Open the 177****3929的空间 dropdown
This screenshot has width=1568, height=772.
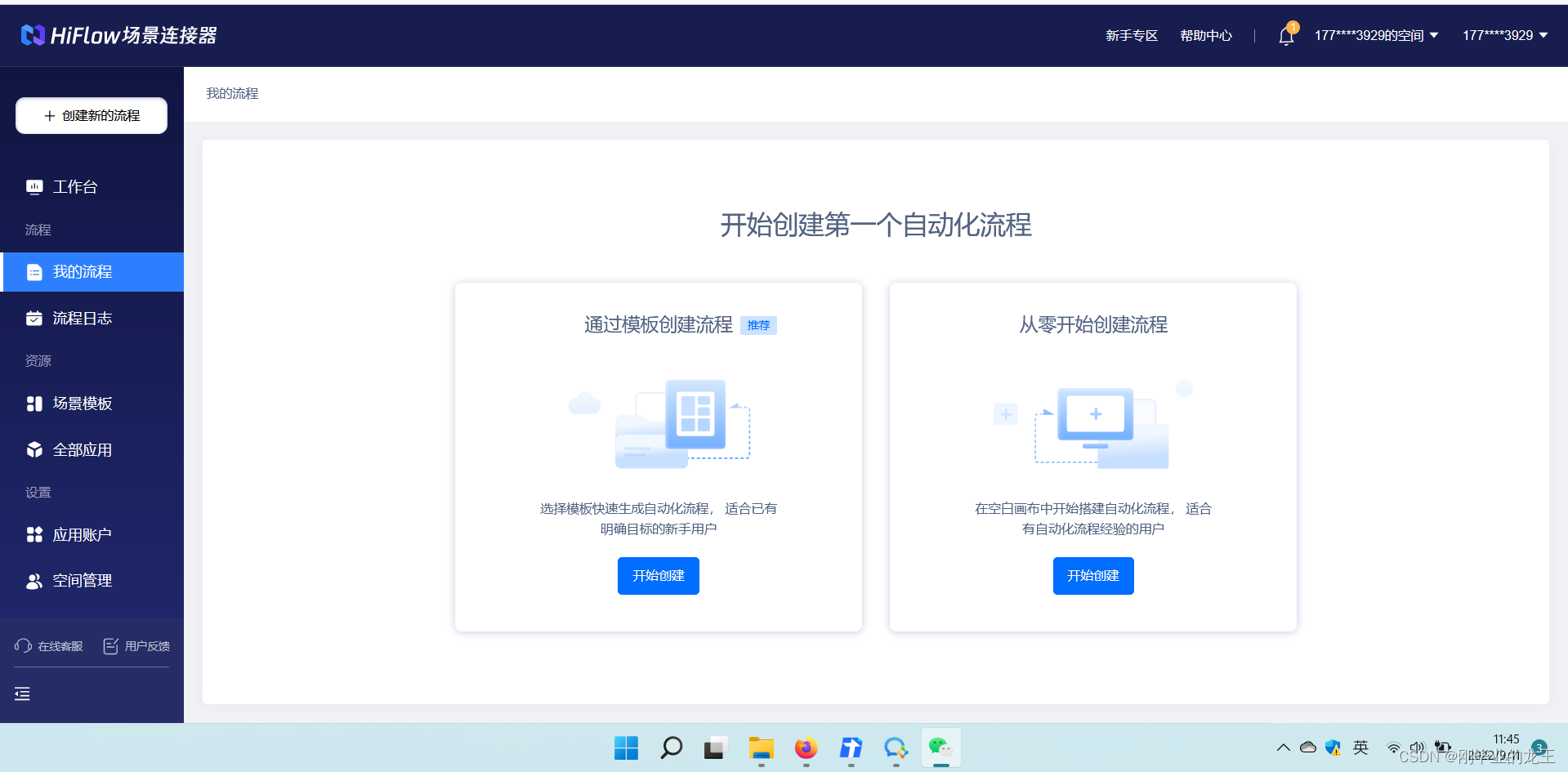[1377, 35]
